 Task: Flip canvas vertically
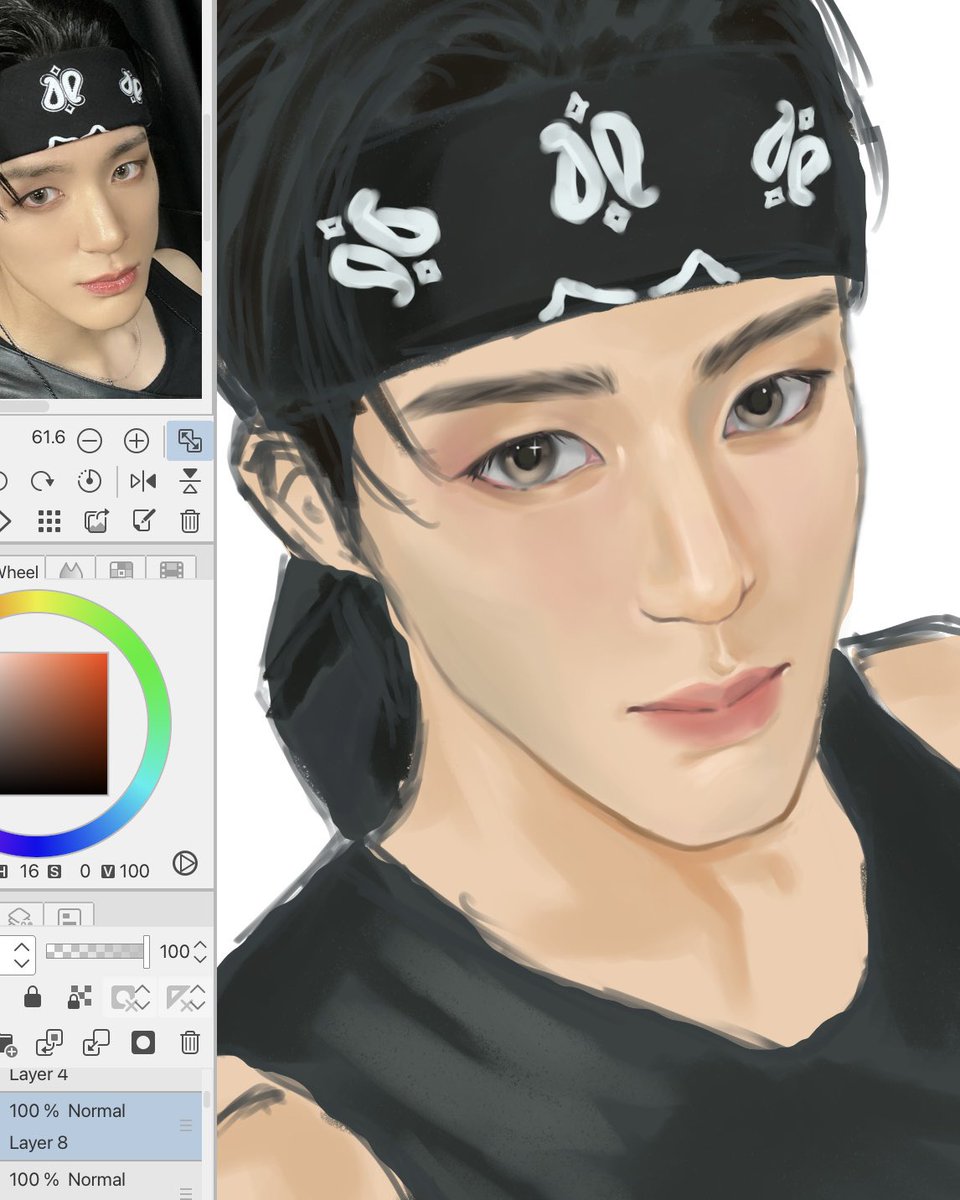tap(190, 482)
